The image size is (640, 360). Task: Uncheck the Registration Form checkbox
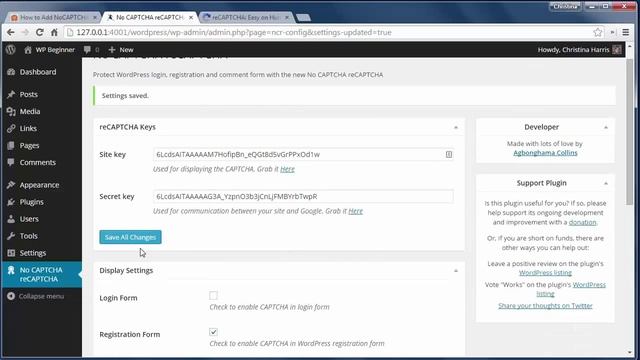(213, 332)
